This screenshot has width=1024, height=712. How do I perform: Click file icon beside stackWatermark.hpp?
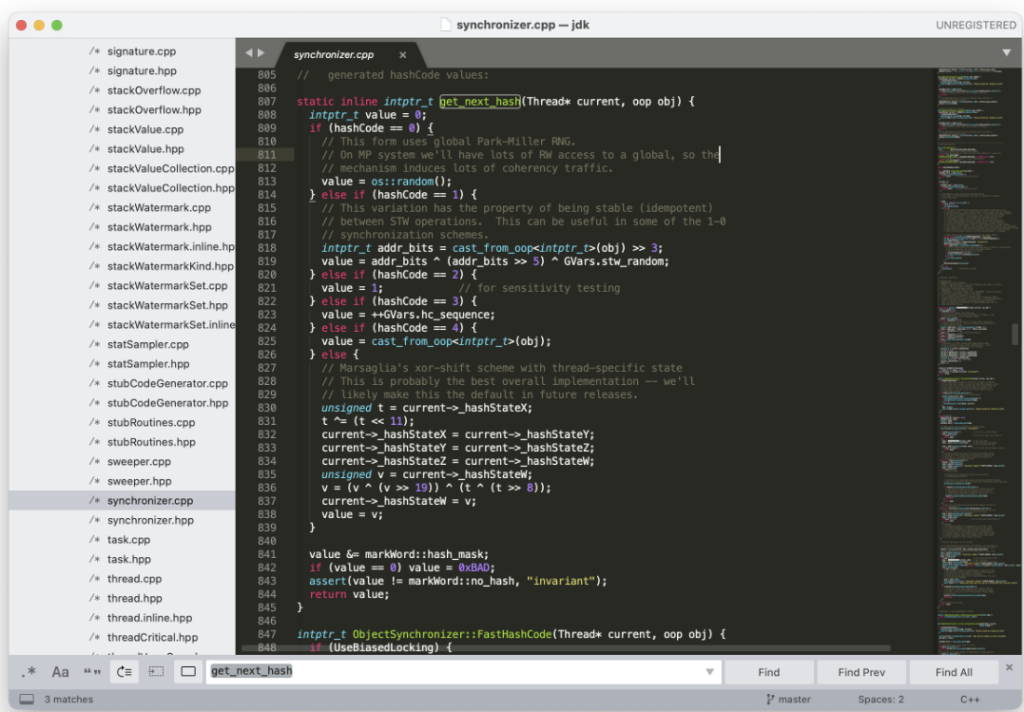(x=95, y=227)
